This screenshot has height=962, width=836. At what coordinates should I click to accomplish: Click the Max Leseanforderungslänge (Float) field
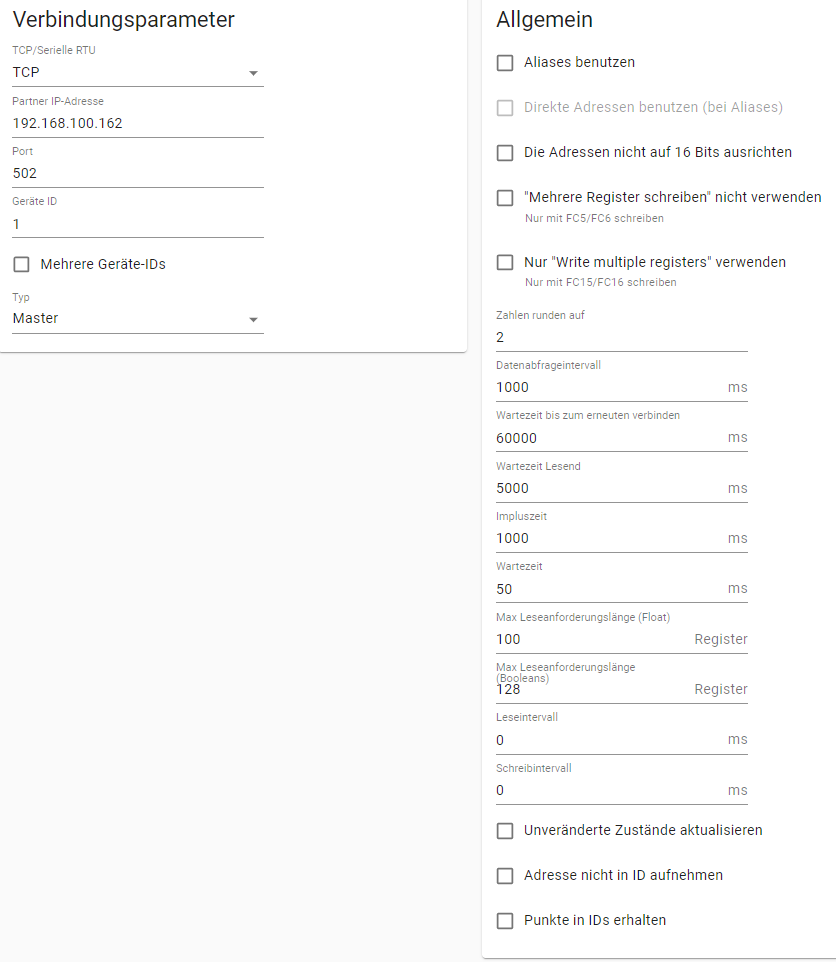[594, 639]
